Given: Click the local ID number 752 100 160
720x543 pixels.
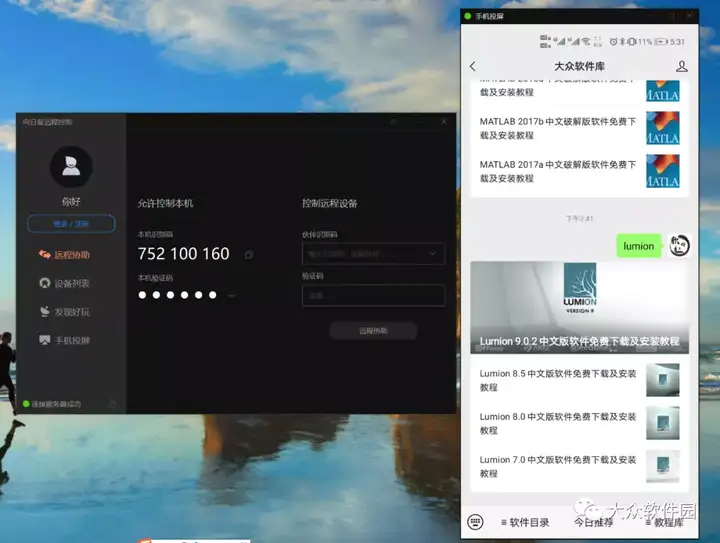Looking at the screenshot, I should [184, 254].
